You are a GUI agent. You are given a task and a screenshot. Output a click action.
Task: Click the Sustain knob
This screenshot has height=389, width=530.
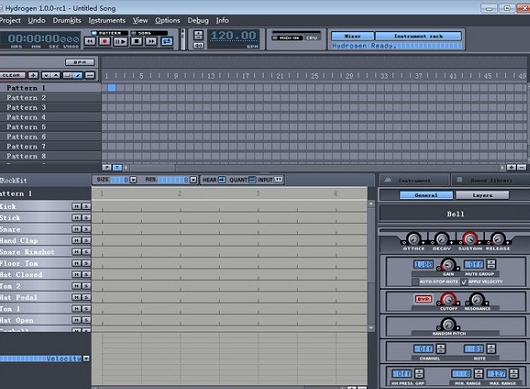point(470,239)
